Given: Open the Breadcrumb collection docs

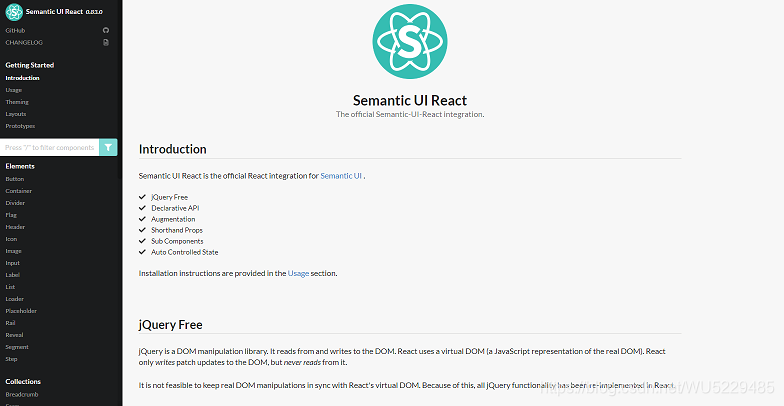Looking at the screenshot, I should (x=22, y=394).
